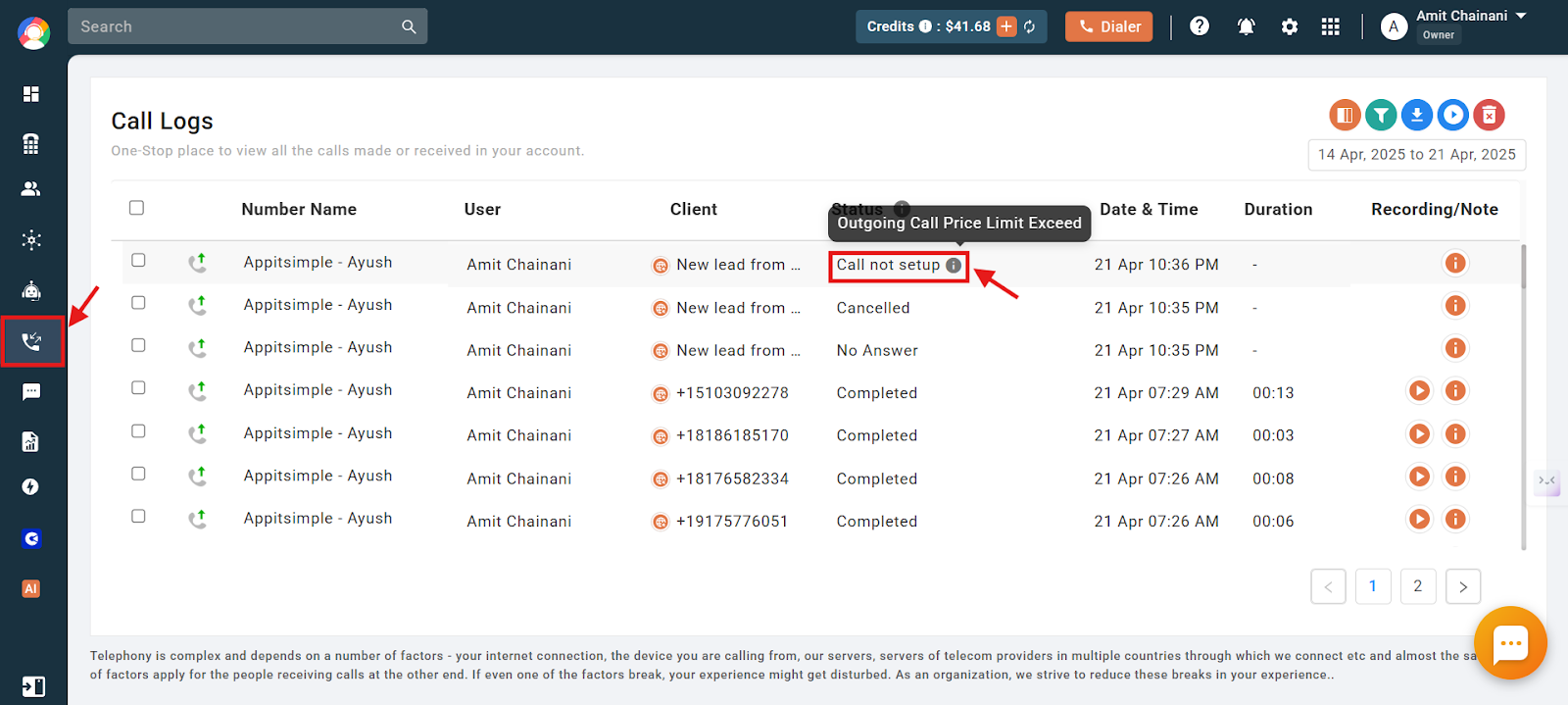Click info icon beside Call not setup

click(954, 265)
